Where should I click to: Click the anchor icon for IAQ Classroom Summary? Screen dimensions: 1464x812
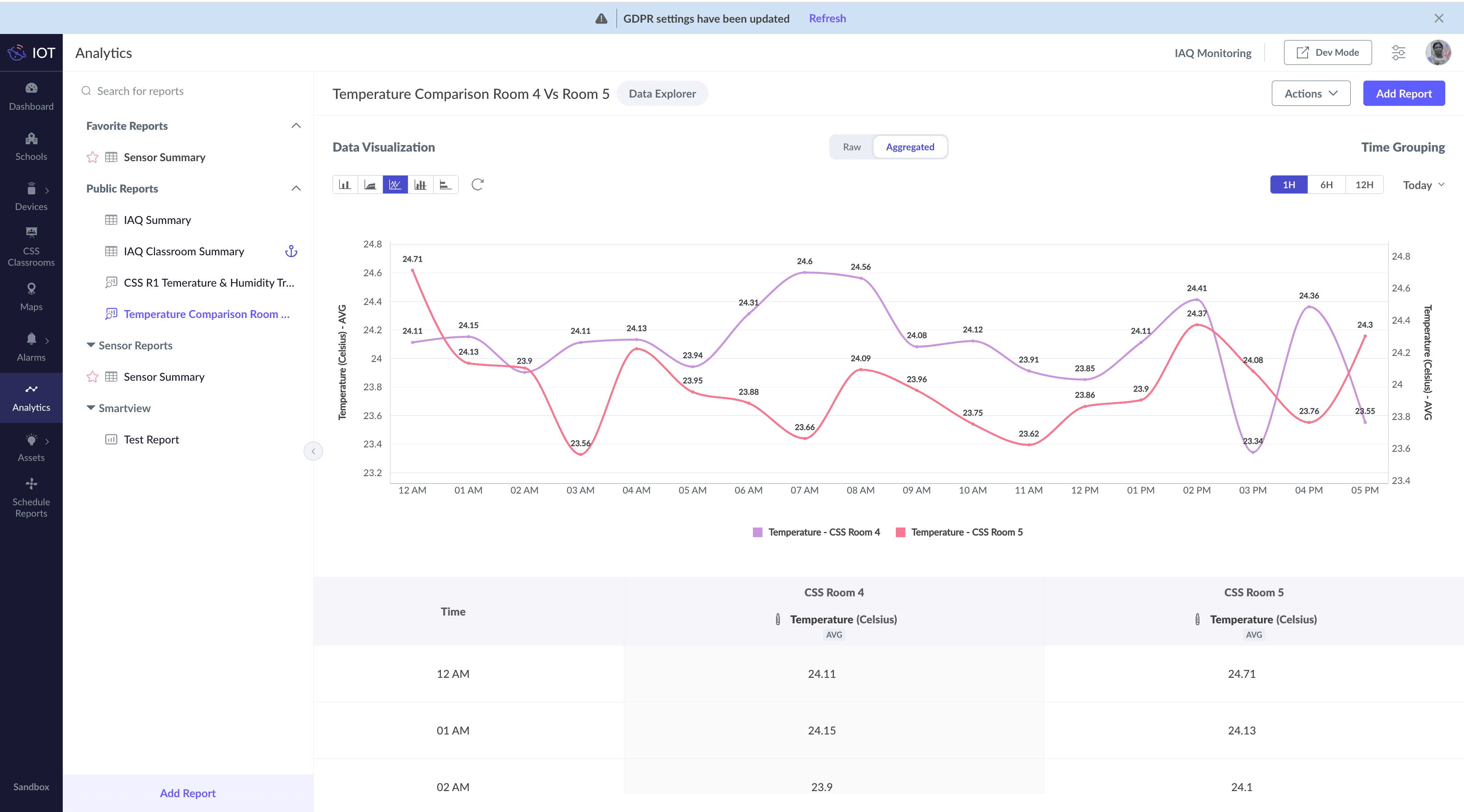pyautogui.click(x=291, y=251)
